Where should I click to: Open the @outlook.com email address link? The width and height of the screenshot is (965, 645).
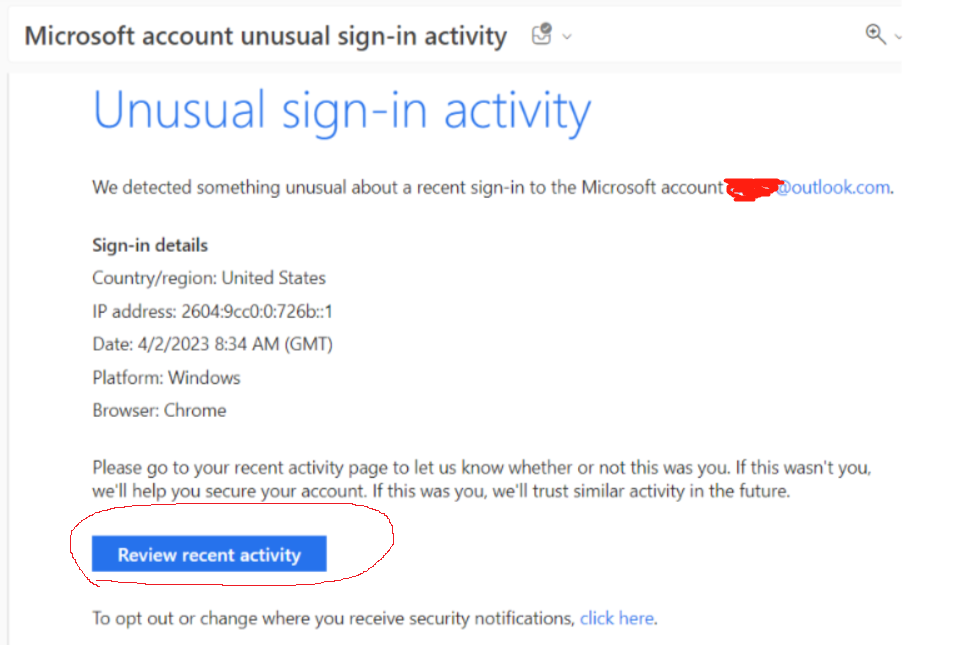click(x=832, y=187)
